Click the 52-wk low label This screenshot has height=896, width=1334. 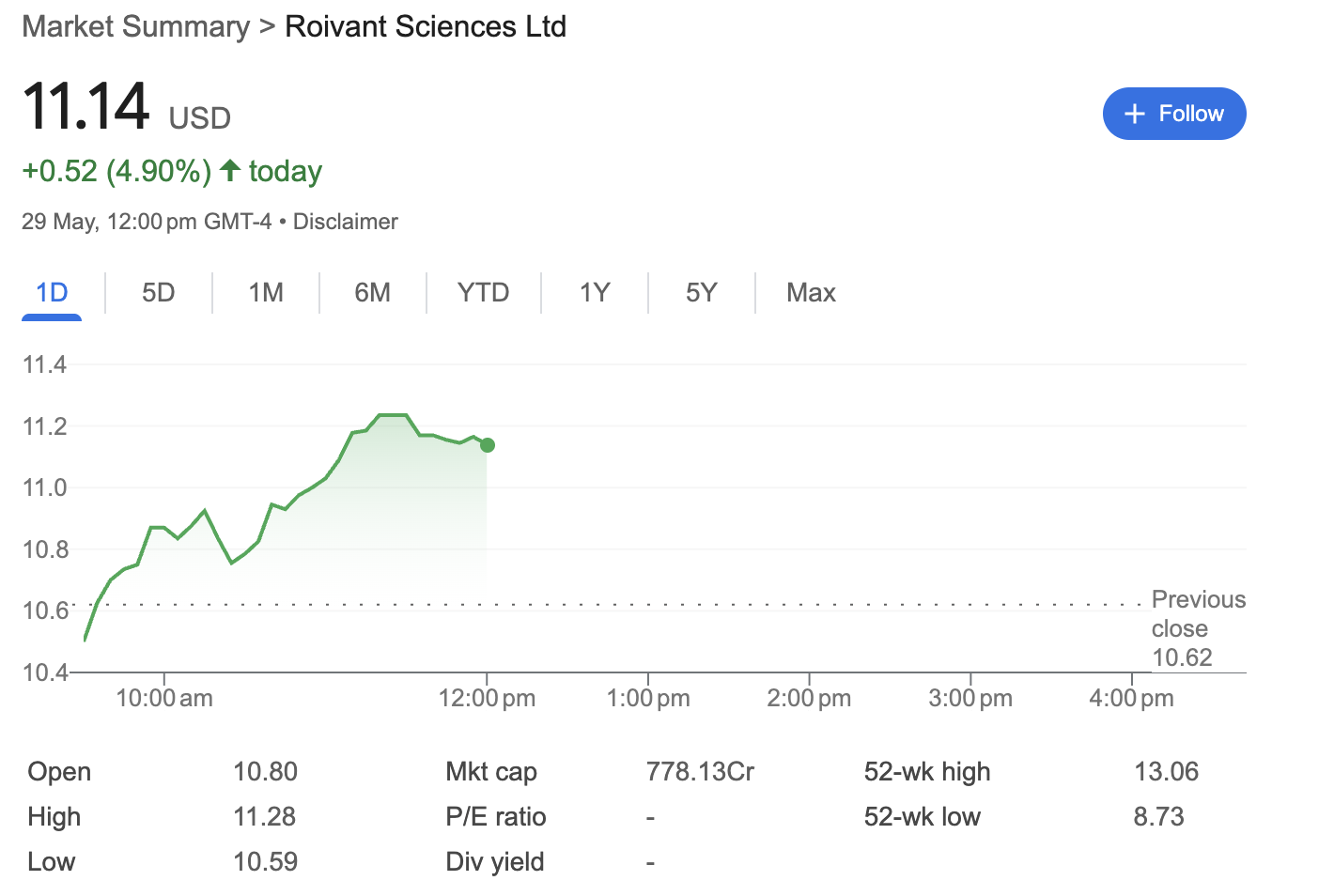(x=922, y=817)
